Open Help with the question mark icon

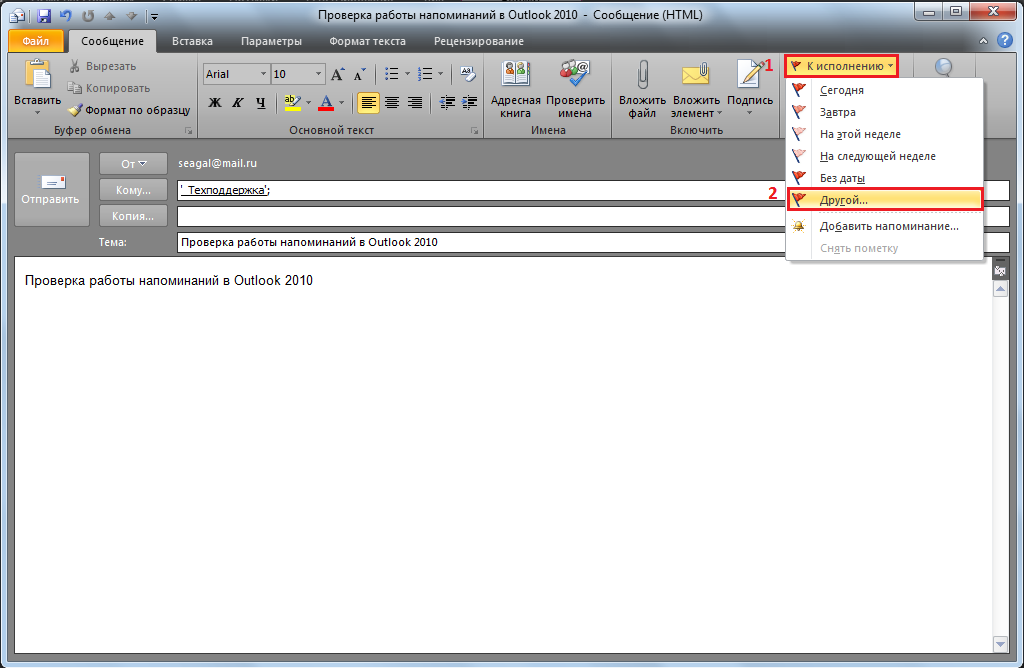(x=1004, y=40)
